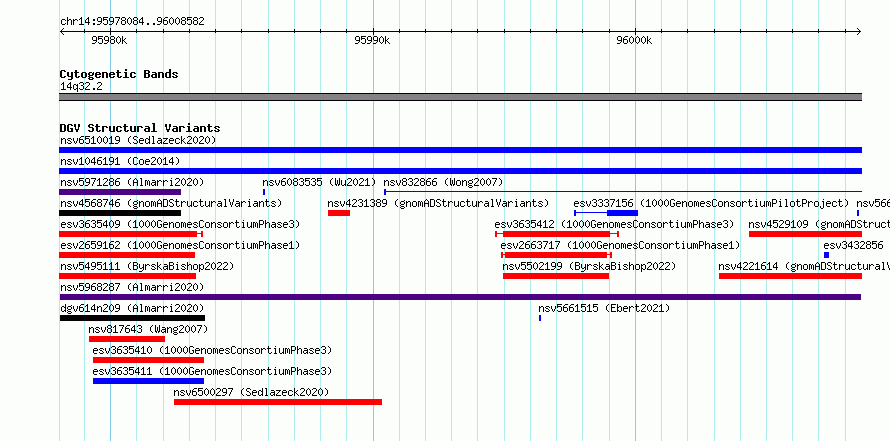Open the esv3337156 Pilot Project label

(x=711, y=203)
